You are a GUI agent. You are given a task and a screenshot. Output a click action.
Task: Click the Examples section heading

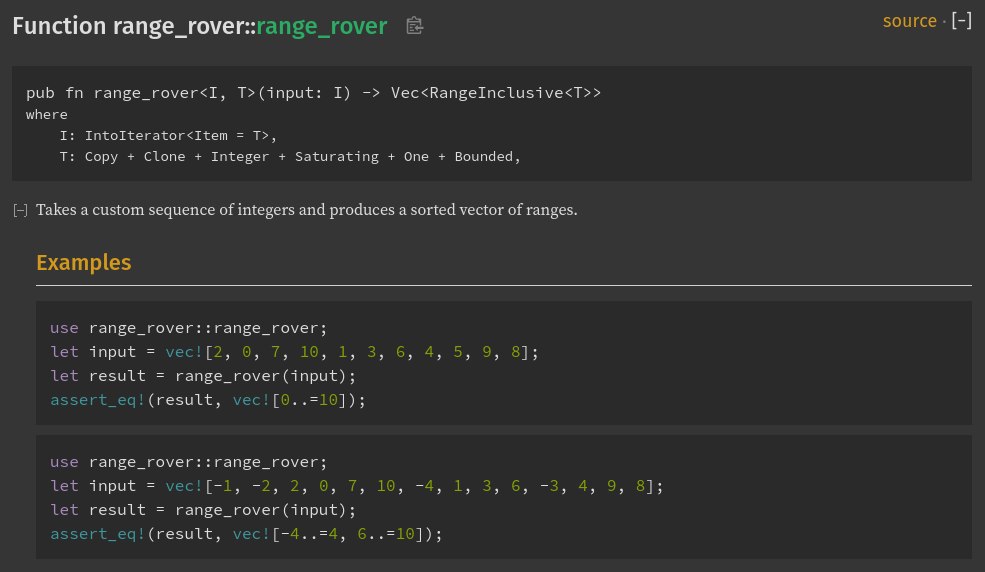[84, 262]
